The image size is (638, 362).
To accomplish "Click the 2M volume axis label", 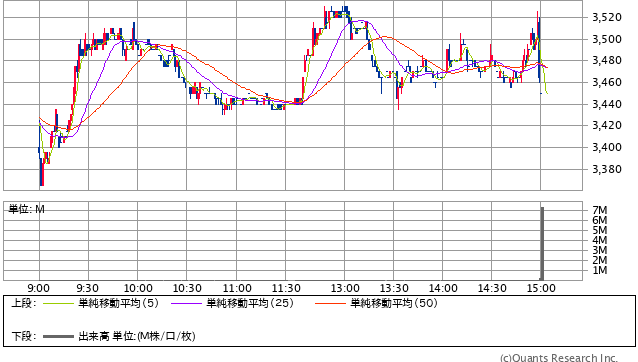I will 600,260.
